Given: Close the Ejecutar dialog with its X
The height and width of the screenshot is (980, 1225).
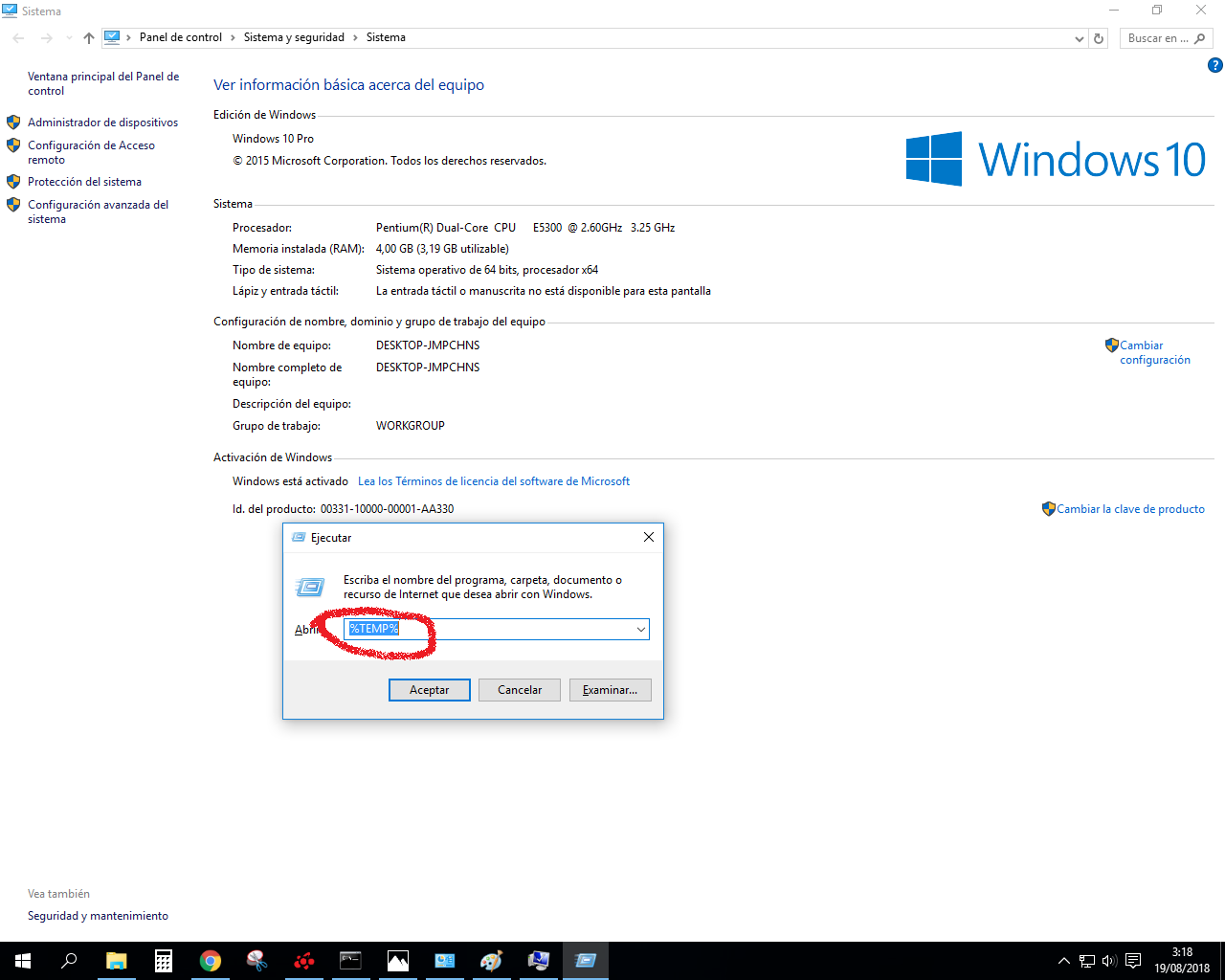Looking at the screenshot, I should coord(649,537).
